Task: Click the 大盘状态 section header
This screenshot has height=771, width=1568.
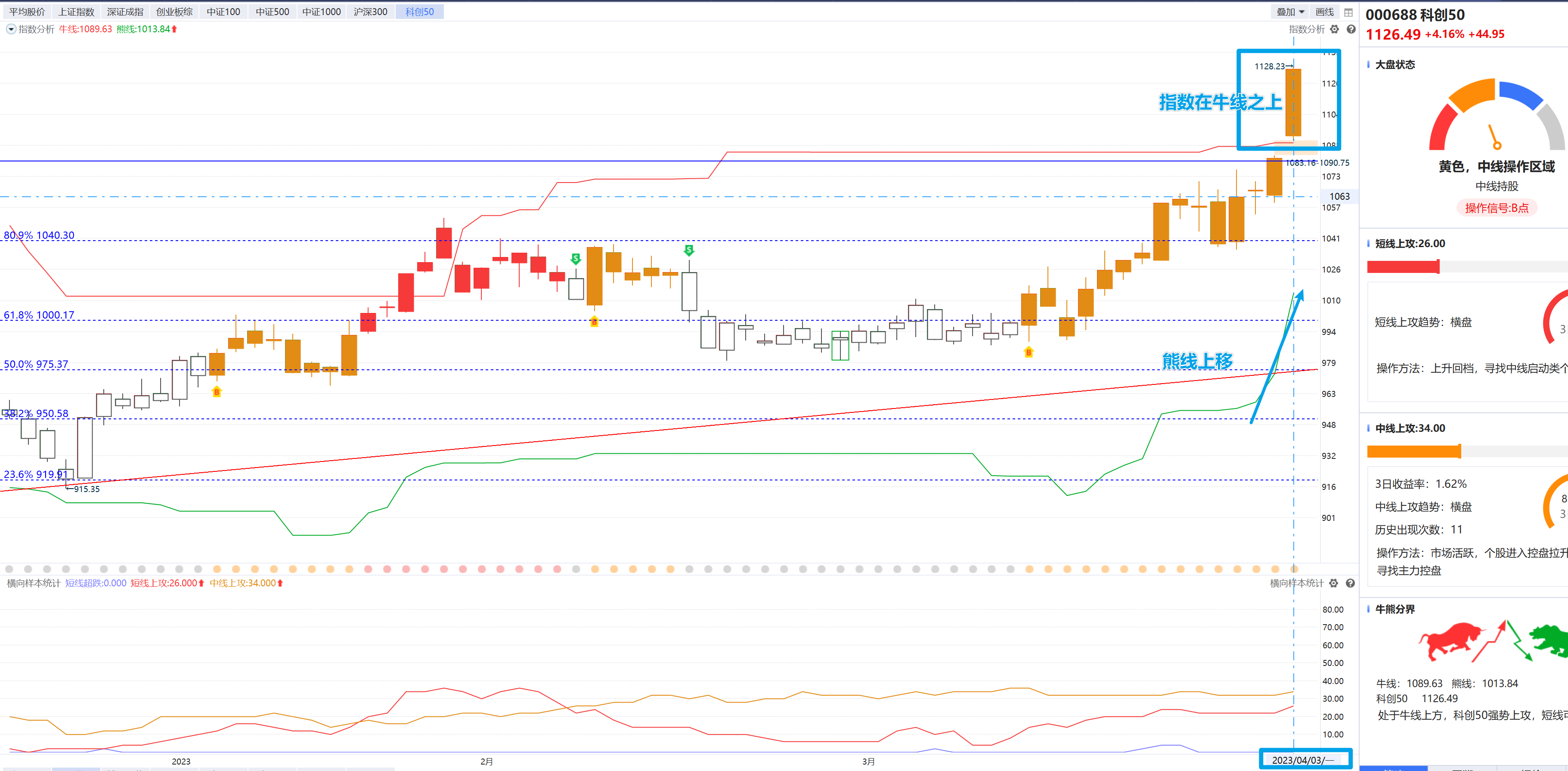Action: (1394, 65)
